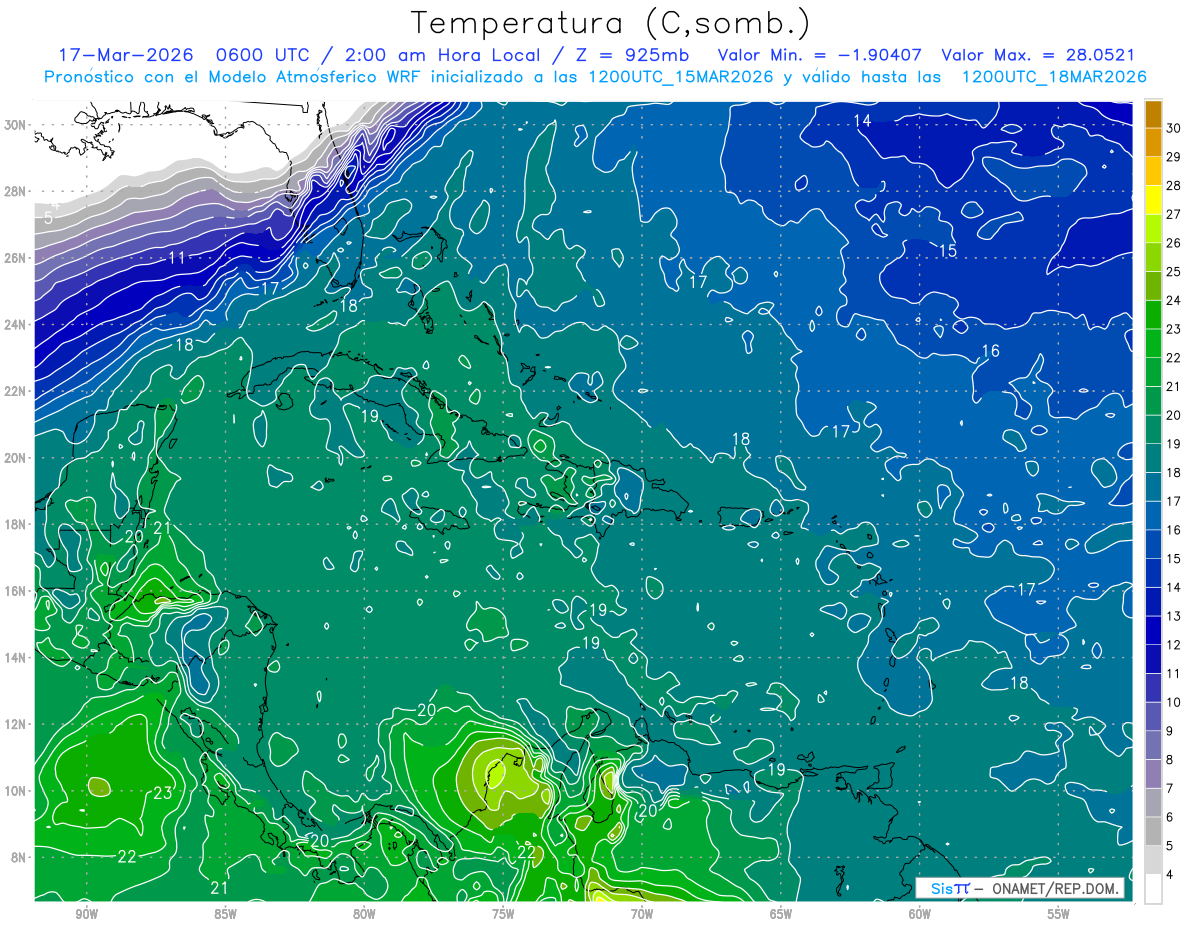Image resolution: width=1200 pixels, height=927 pixels.
Task: Click the '12N' latitude label
Action: [x=17, y=724]
